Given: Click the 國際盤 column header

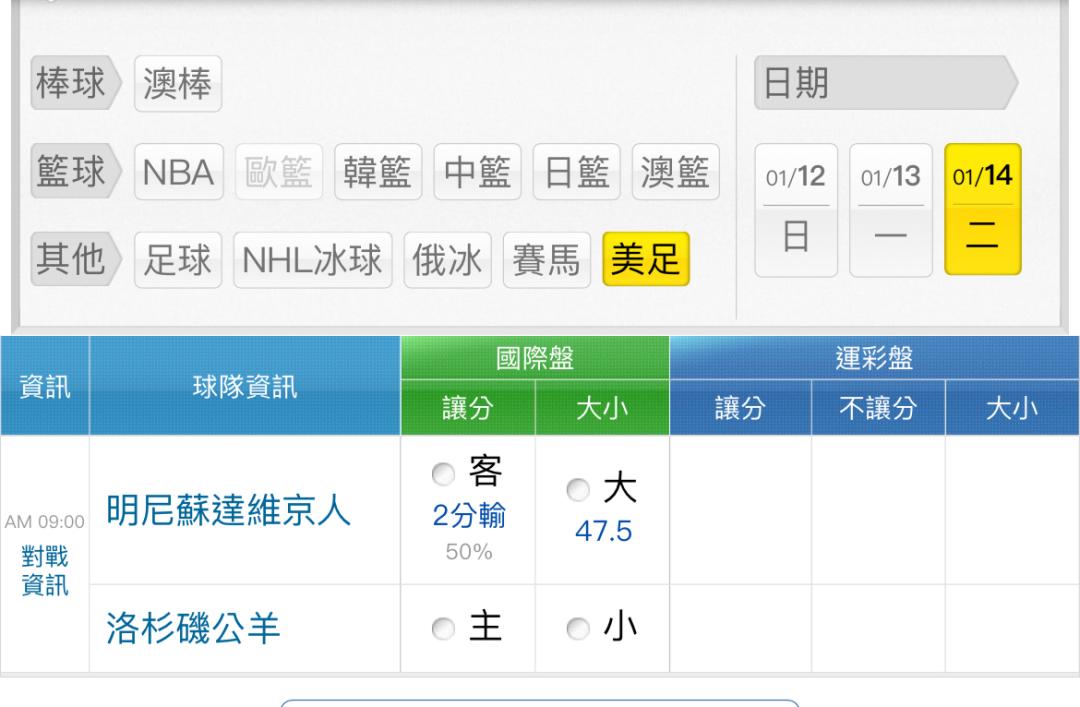Looking at the screenshot, I should pyautogui.click(x=534, y=358).
